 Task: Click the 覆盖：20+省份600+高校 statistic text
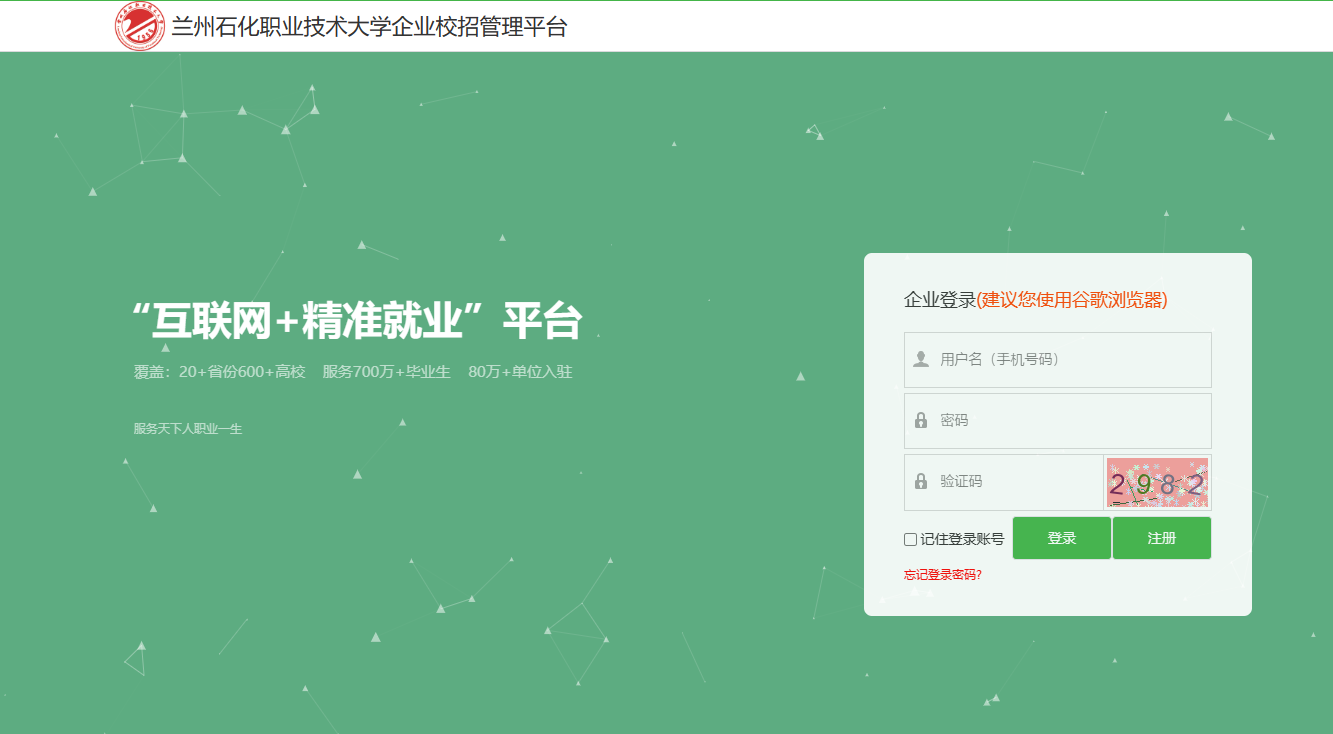click(219, 372)
